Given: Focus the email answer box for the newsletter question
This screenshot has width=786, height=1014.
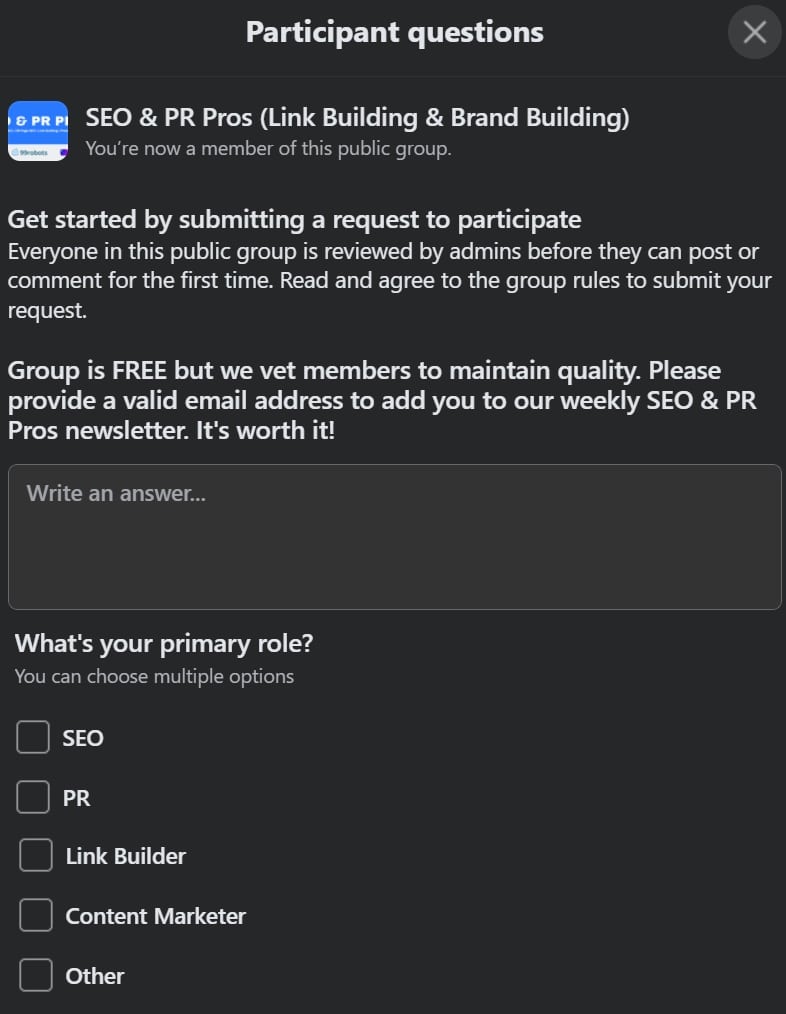Looking at the screenshot, I should [x=393, y=536].
